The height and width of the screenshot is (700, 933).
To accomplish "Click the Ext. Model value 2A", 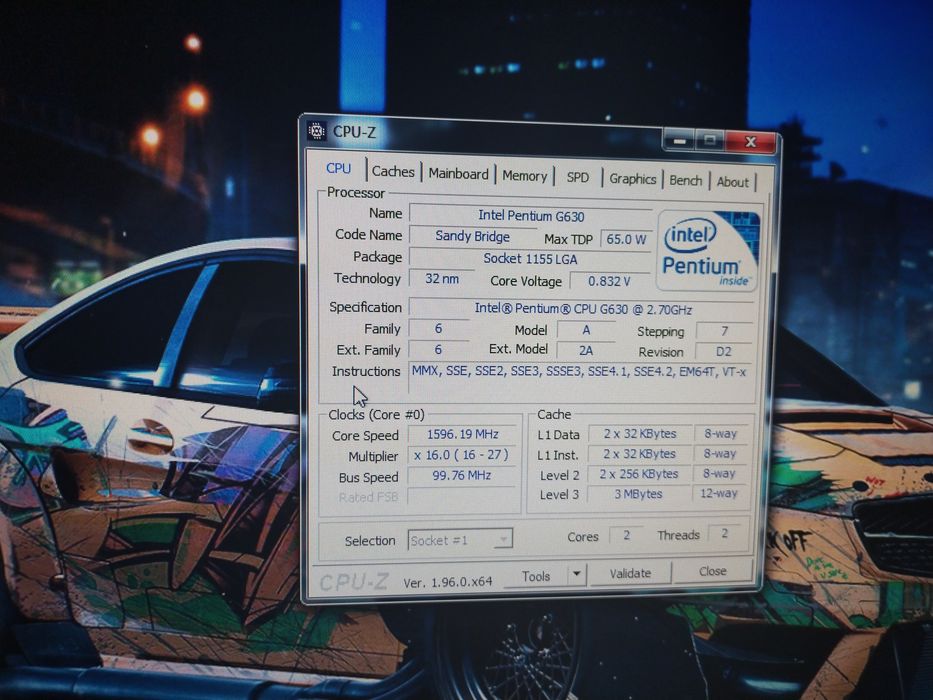I will 586,351.
